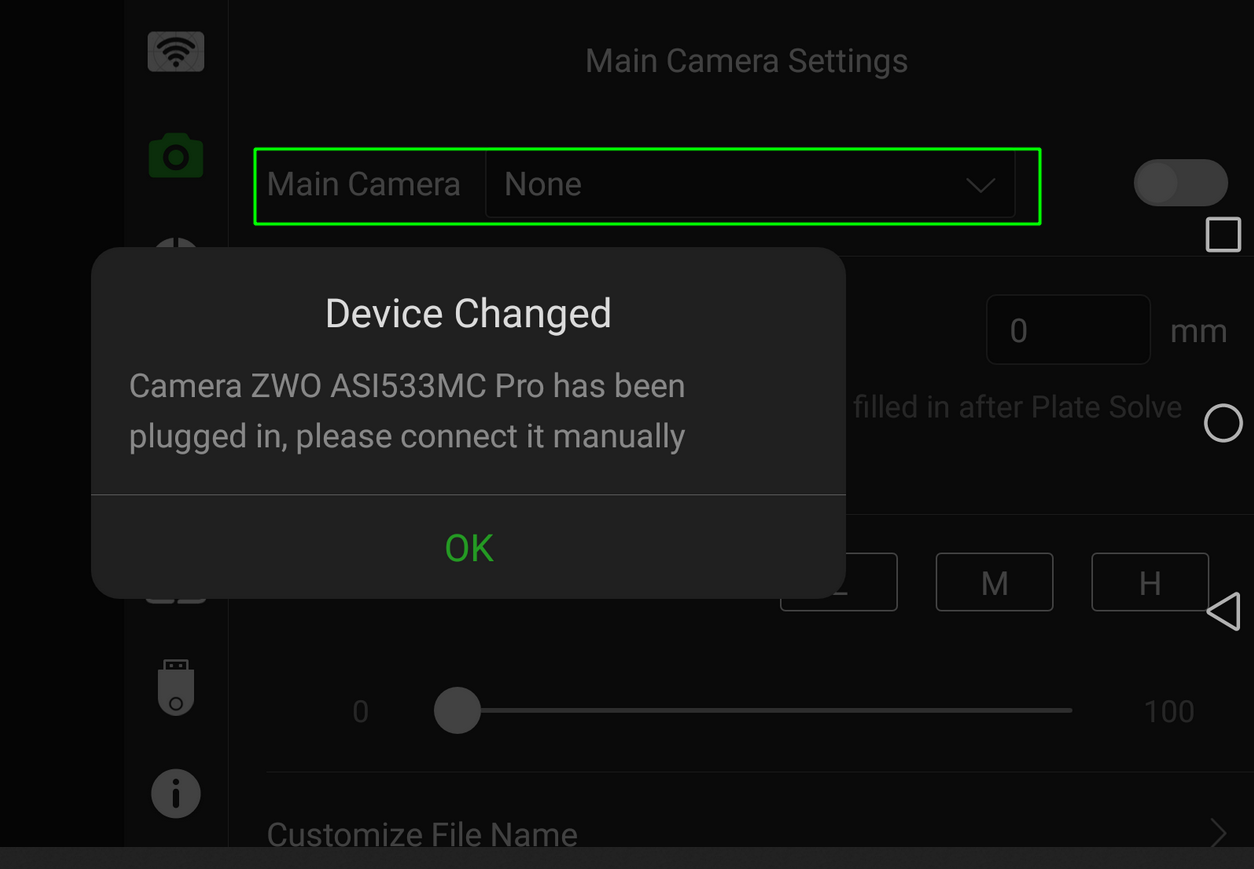Image resolution: width=1254 pixels, height=869 pixels.
Task: Open the Main Camera 'None' dropdown
Action: point(750,184)
